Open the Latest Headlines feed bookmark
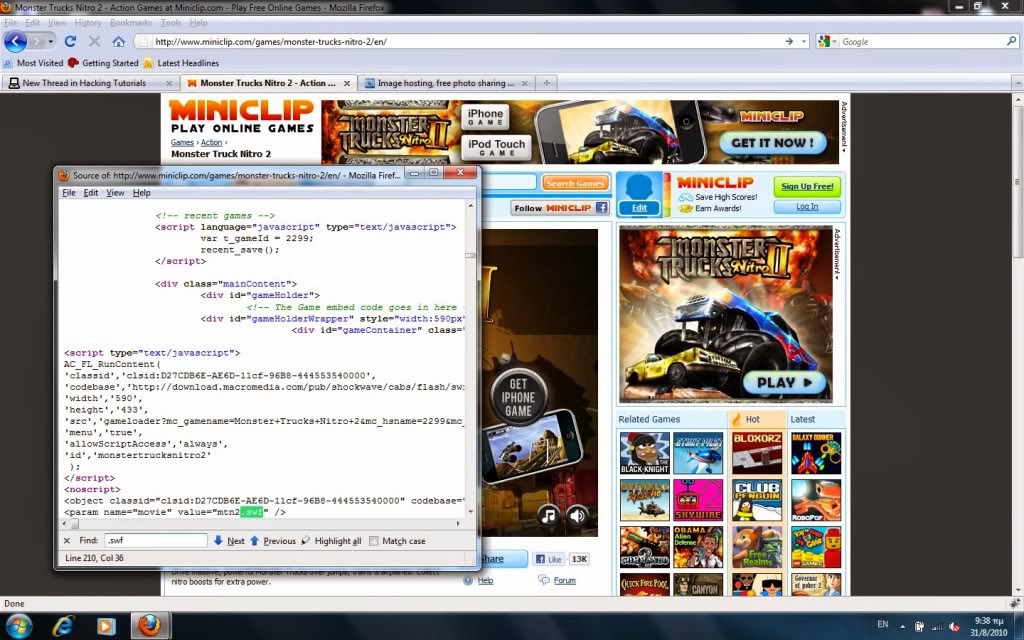1024x640 pixels. click(x=182, y=63)
